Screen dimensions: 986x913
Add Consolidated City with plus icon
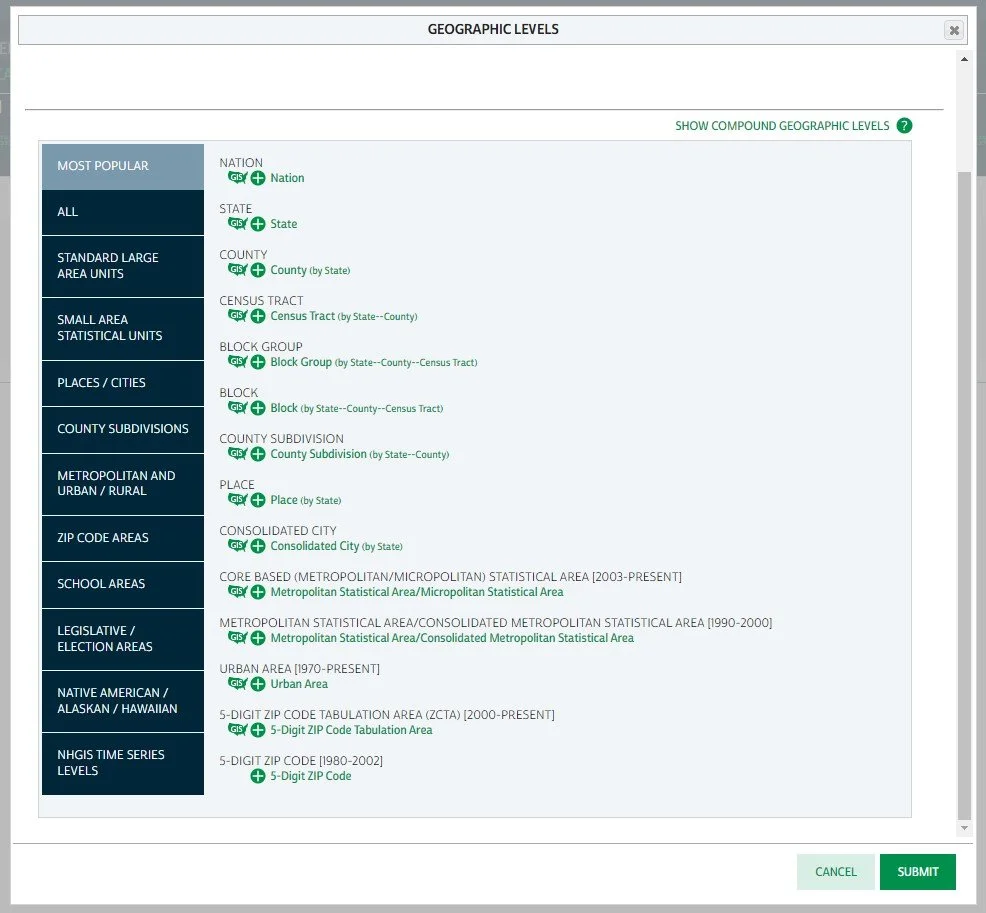pyautogui.click(x=258, y=546)
